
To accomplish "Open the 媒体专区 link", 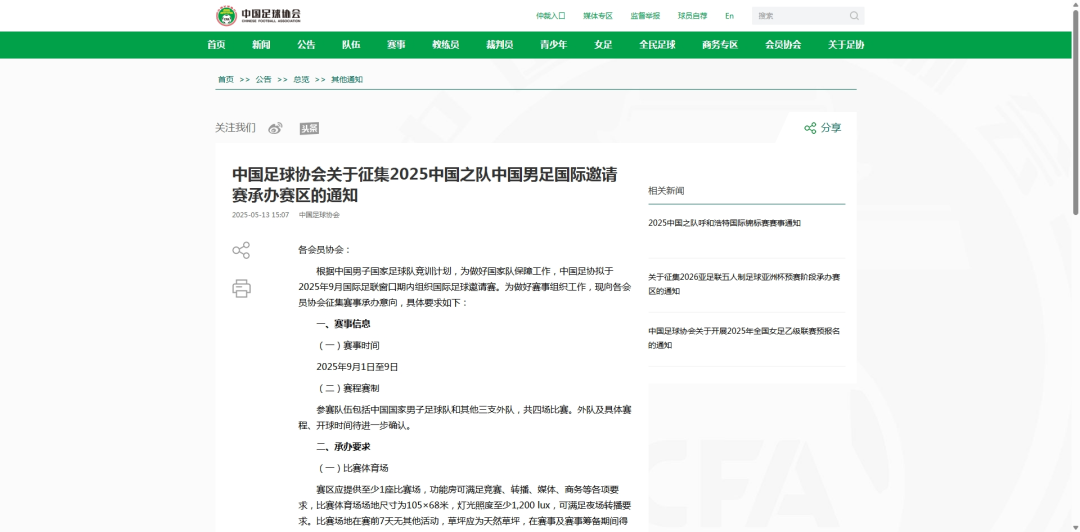I will [598, 16].
